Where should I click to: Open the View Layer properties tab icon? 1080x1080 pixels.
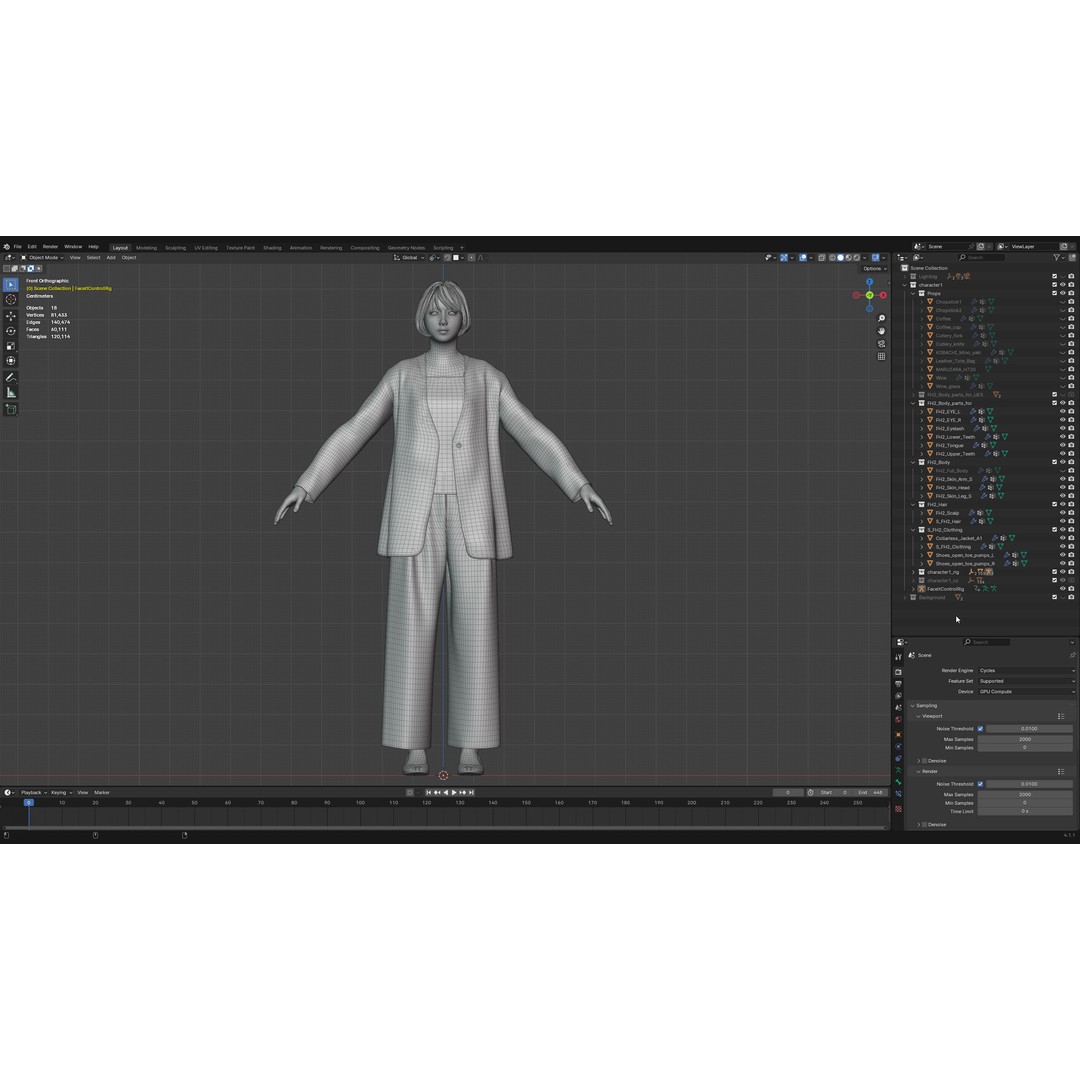pyautogui.click(x=898, y=696)
